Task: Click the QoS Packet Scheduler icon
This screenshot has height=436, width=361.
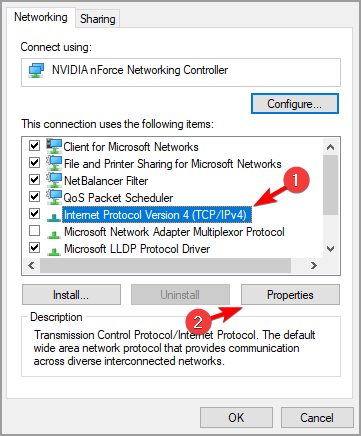Action: coord(54,197)
